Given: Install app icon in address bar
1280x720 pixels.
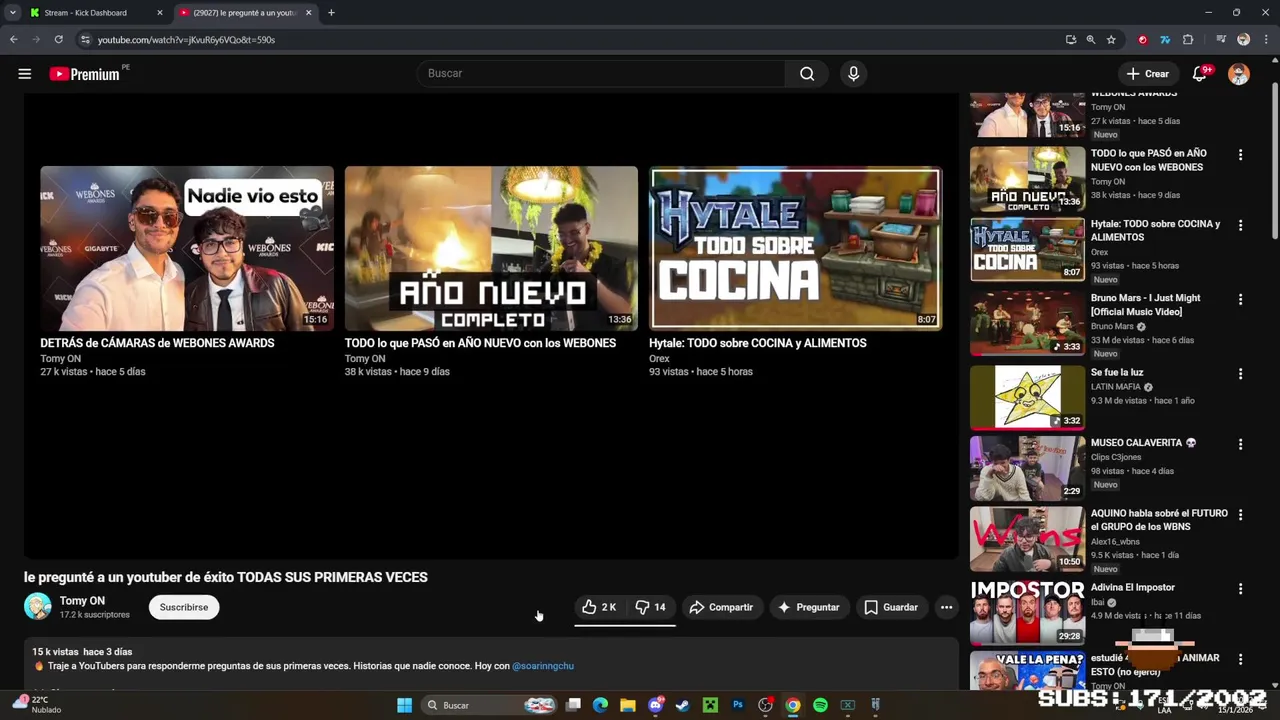Looking at the screenshot, I should (x=1071, y=40).
